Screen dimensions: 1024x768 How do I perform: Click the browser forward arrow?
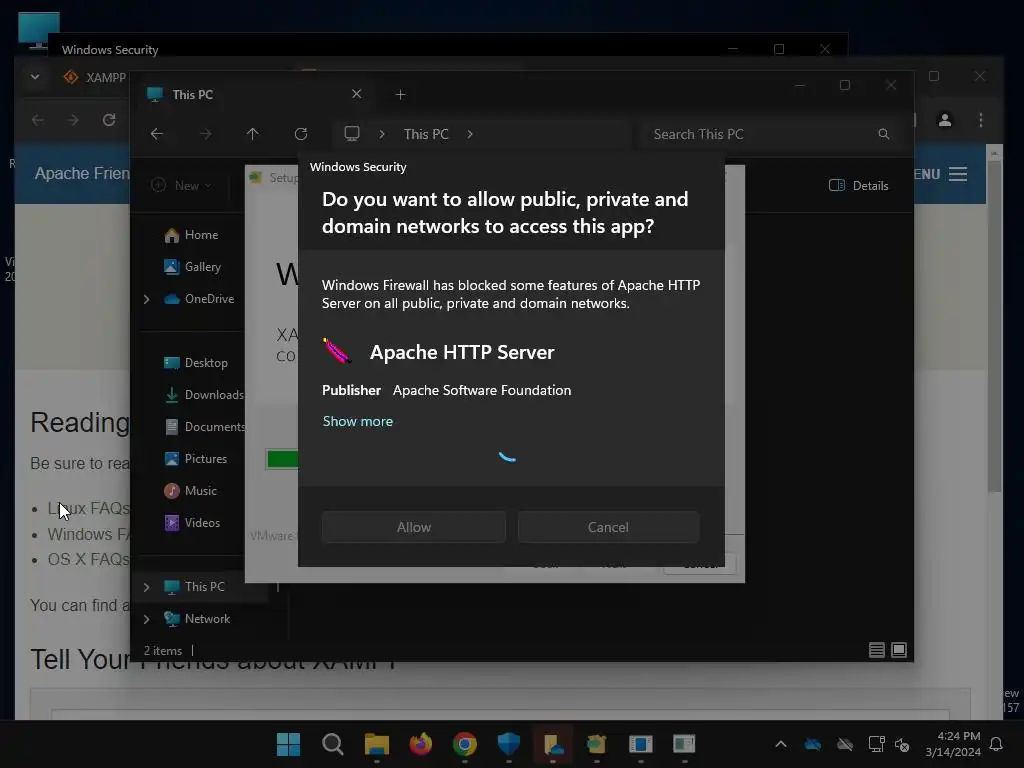coord(73,120)
